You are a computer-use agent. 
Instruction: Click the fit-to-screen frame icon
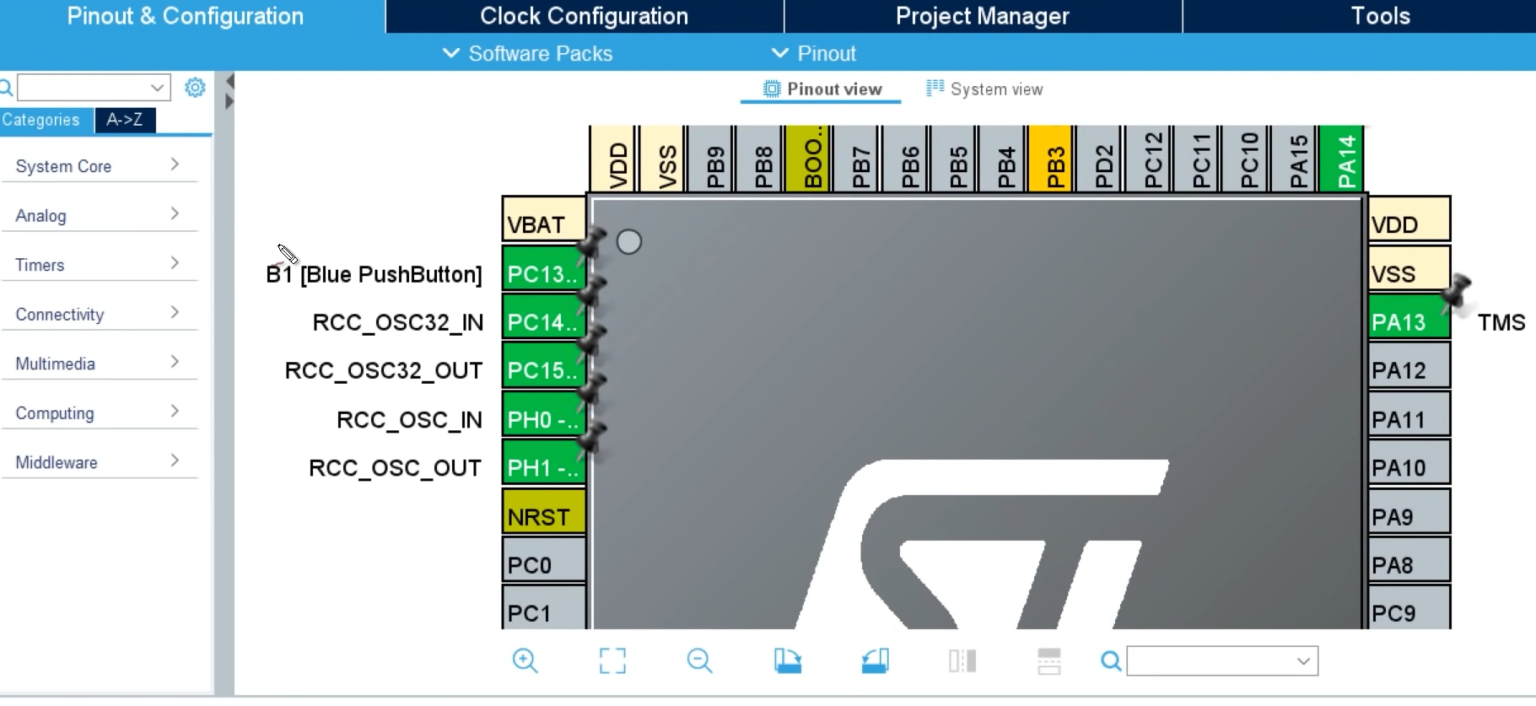[612, 661]
